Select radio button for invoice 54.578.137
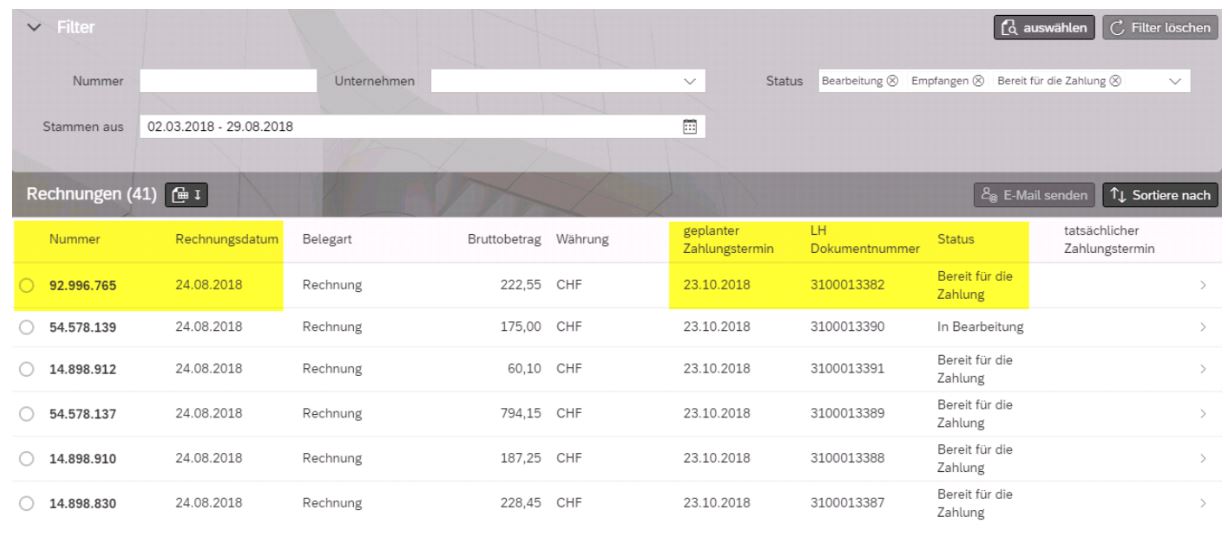1230x555 pixels. point(27,415)
